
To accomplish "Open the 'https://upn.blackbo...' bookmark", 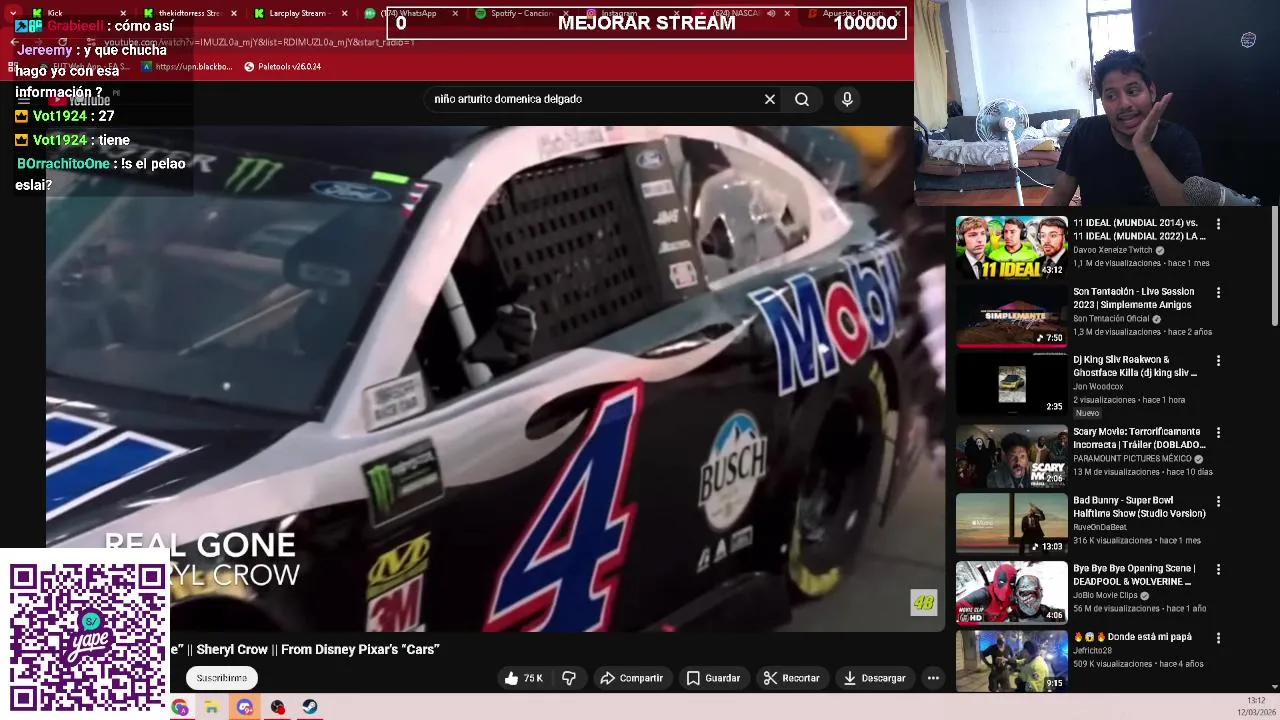I will click(x=187, y=67).
